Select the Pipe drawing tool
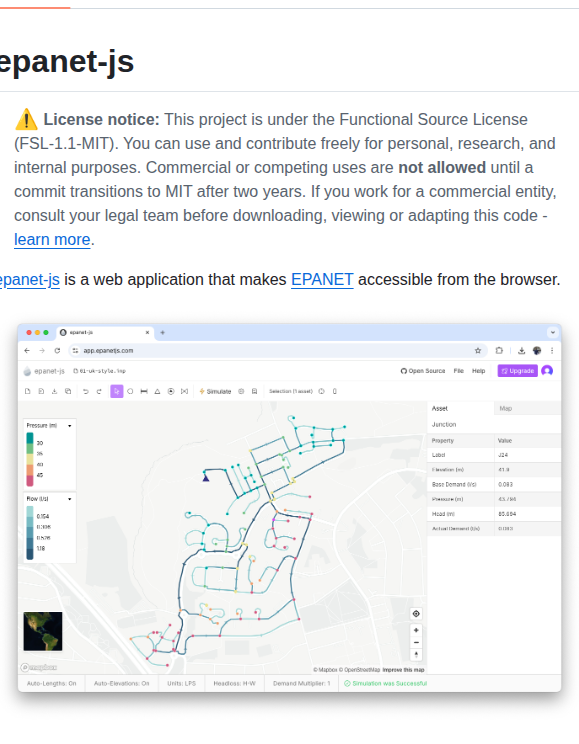579x744 pixels. (144, 391)
